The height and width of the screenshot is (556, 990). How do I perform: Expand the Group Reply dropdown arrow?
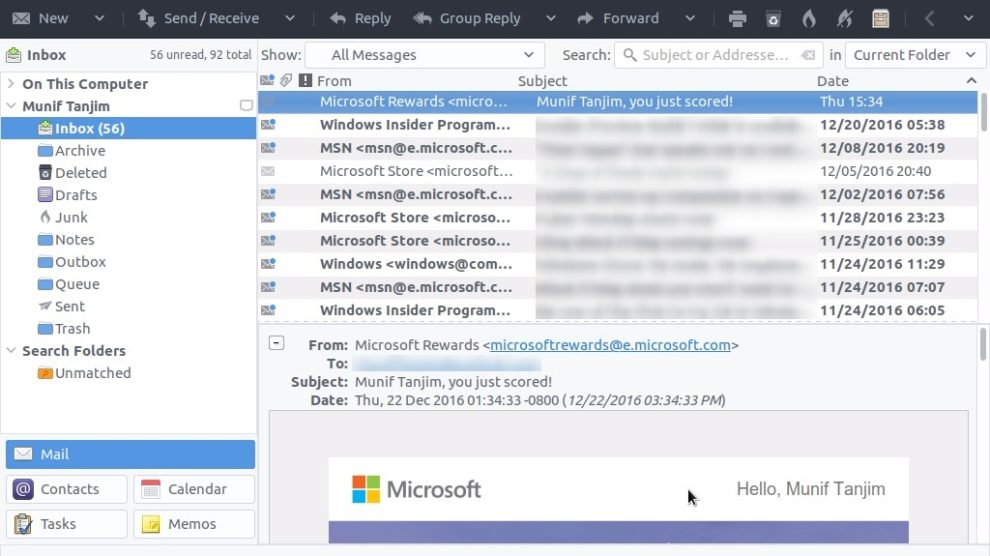(551, 18)
